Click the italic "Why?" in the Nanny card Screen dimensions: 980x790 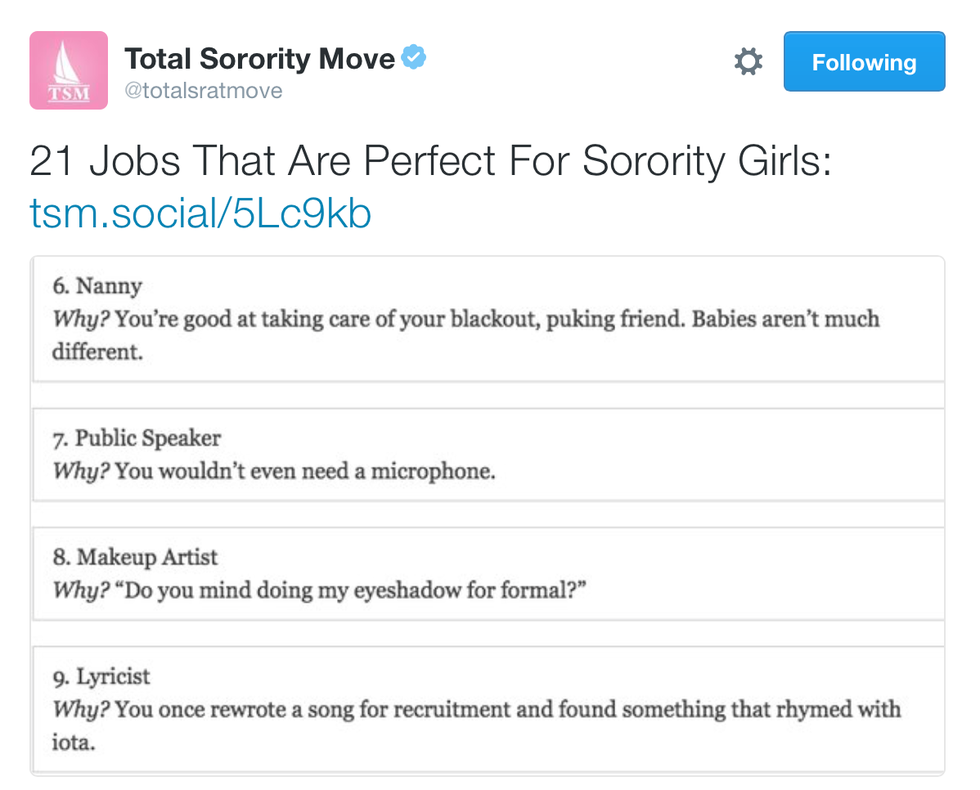click(81, 320)
